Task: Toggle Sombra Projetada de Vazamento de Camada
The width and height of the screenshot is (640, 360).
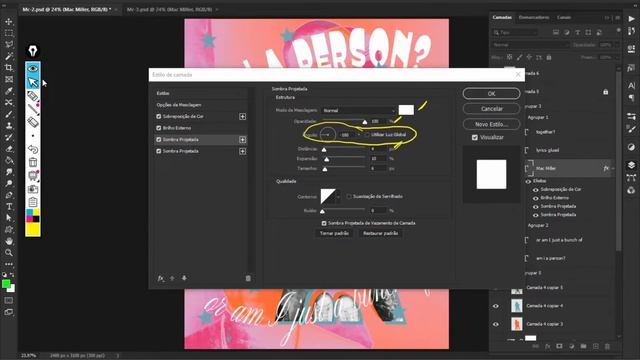Action: pos(324,223)
